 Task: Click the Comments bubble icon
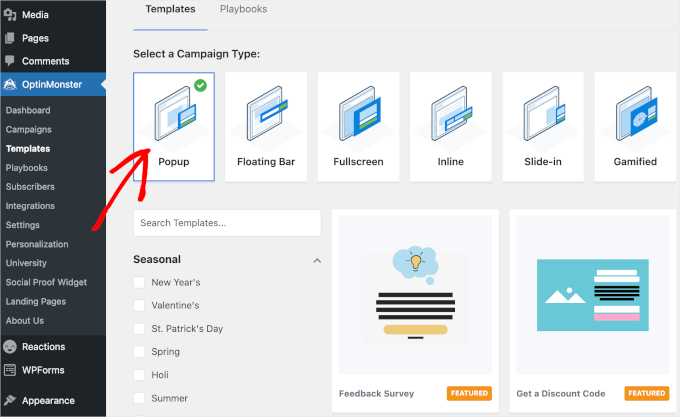click(10, 61)
